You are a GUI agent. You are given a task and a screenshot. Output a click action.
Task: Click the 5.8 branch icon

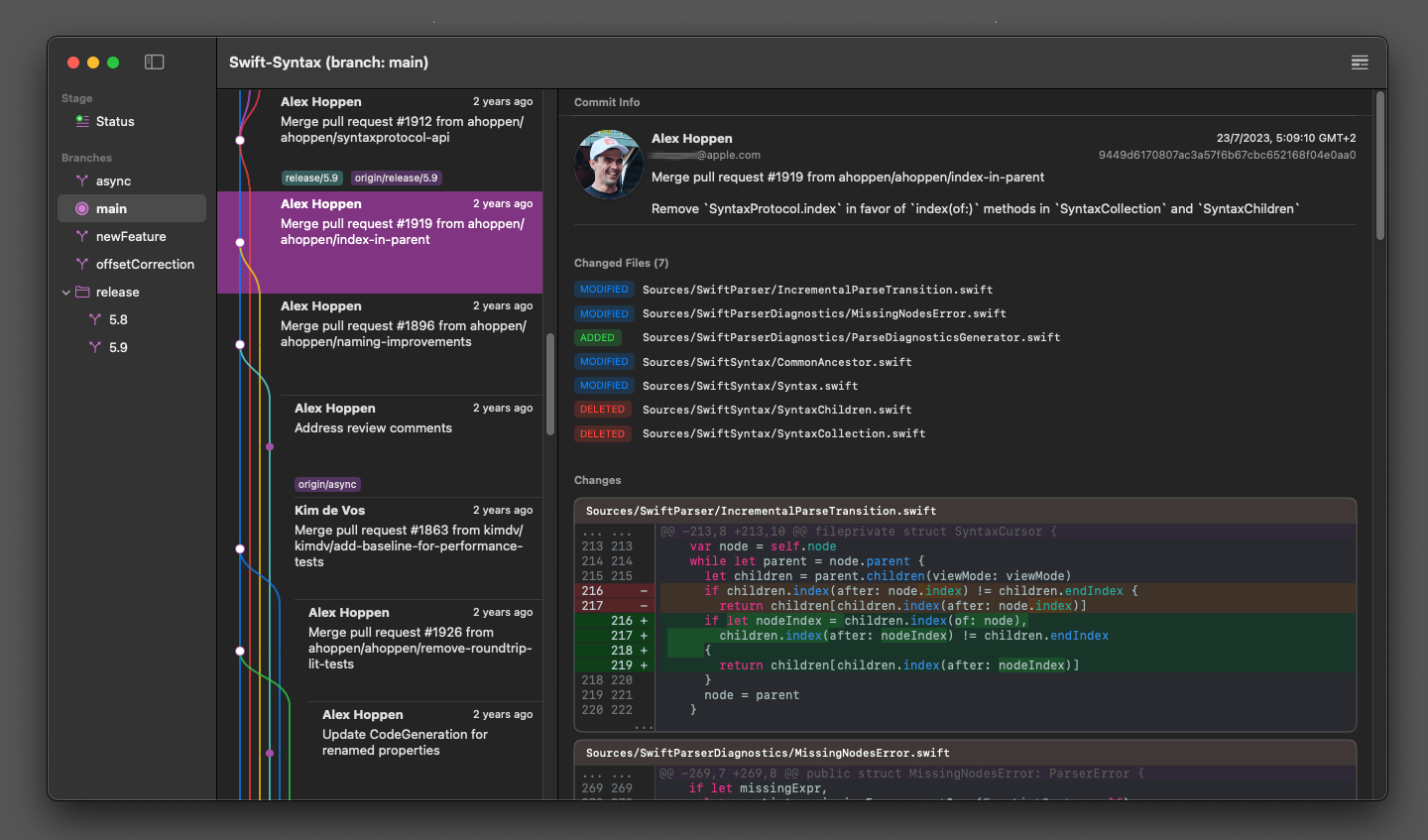[95, 319]
